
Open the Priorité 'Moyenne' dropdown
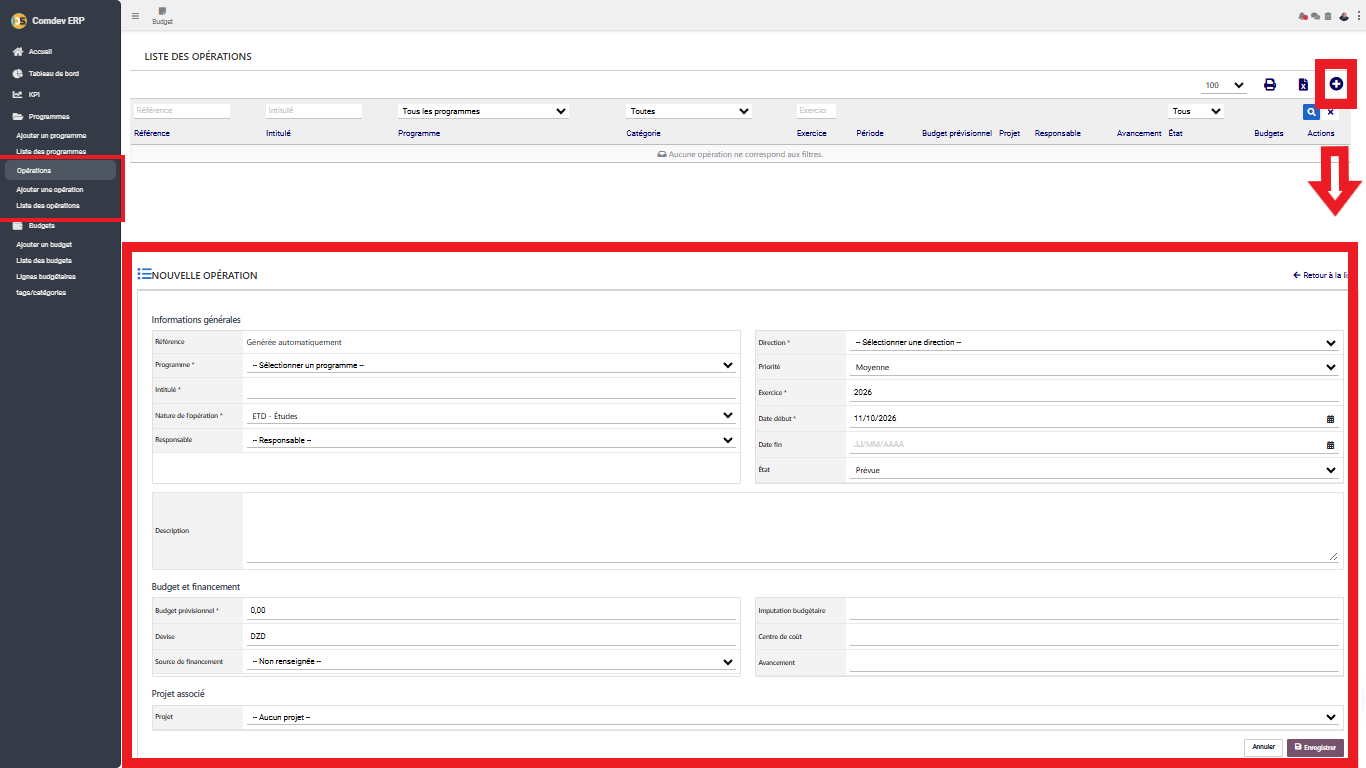click(1094, 368)
